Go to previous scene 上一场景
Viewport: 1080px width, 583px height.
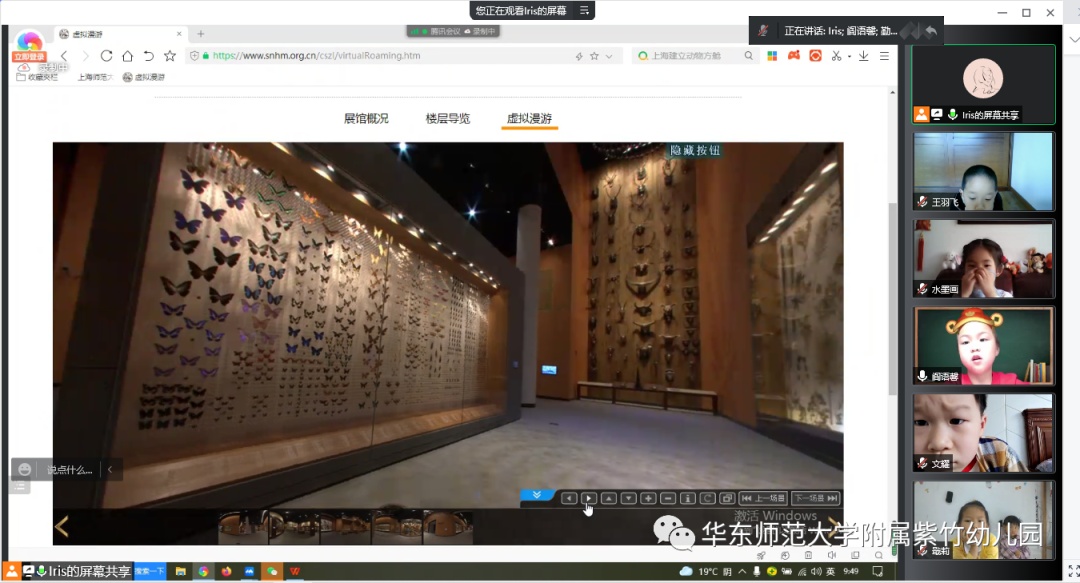(x=763, y=498)
